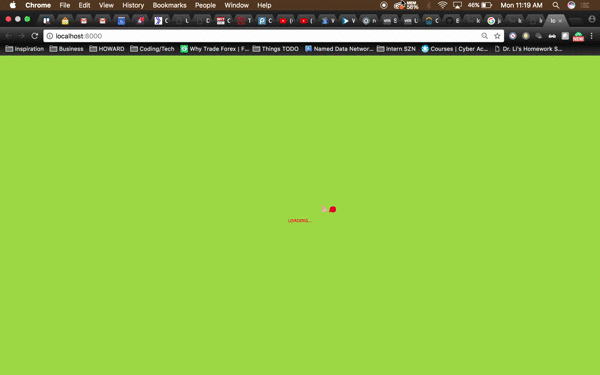Click the Wi-Fi status icon
This screenshot has width=600, height=375.
[x=442, y=5]
